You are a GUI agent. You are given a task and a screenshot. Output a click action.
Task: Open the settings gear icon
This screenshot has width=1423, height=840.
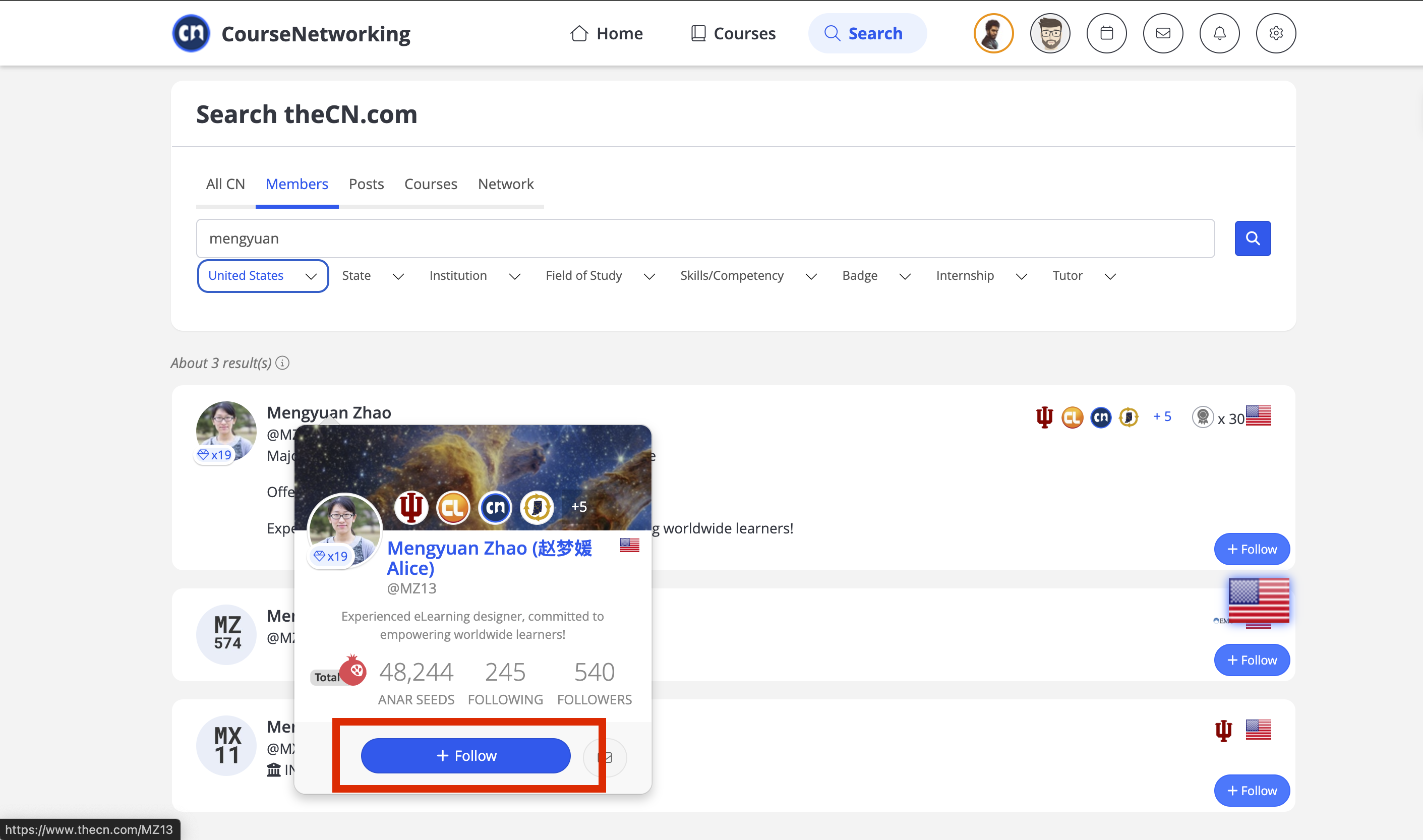click(1276, 33)
